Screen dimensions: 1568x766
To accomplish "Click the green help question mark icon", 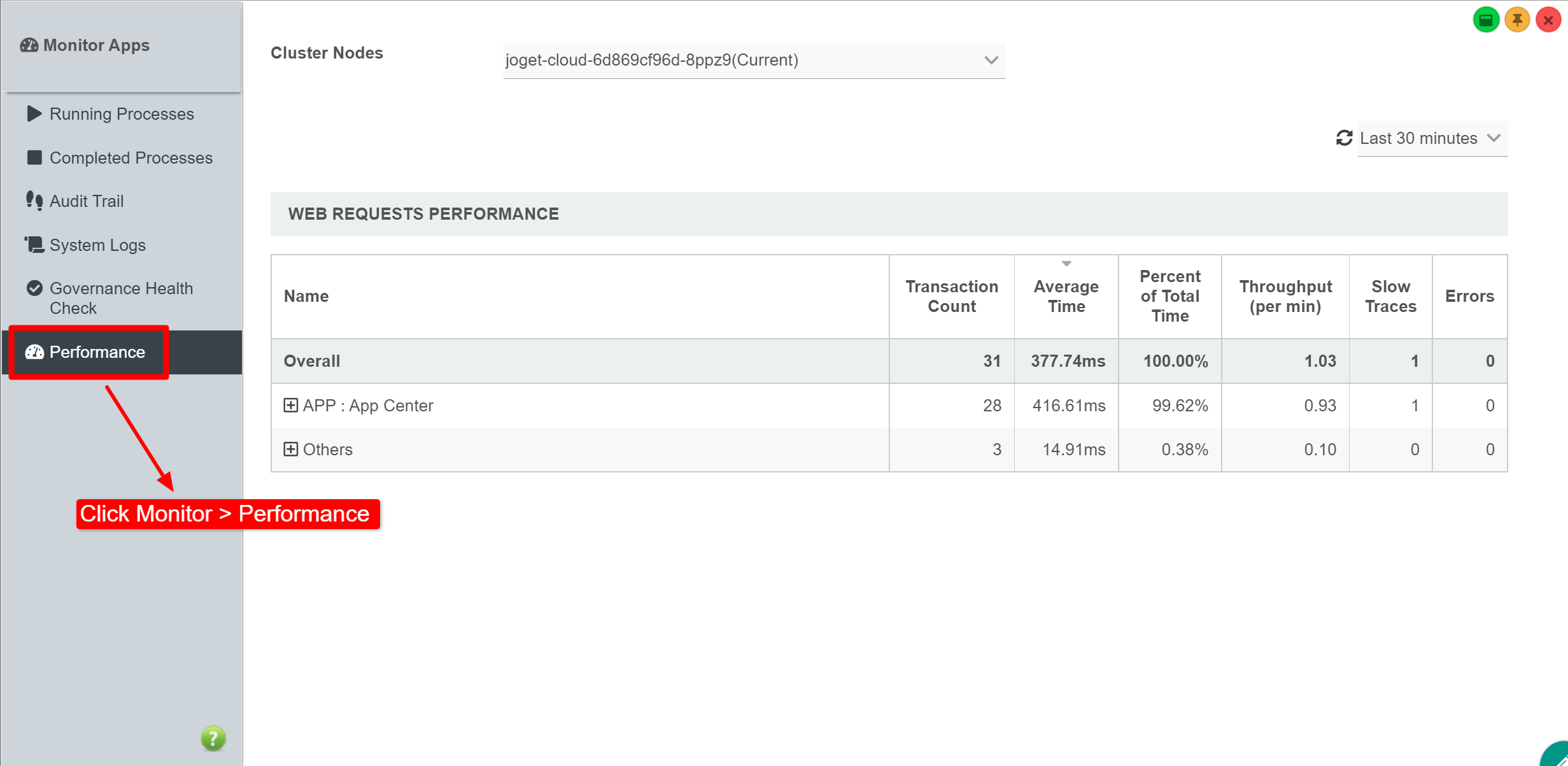I will coord(213,738).
